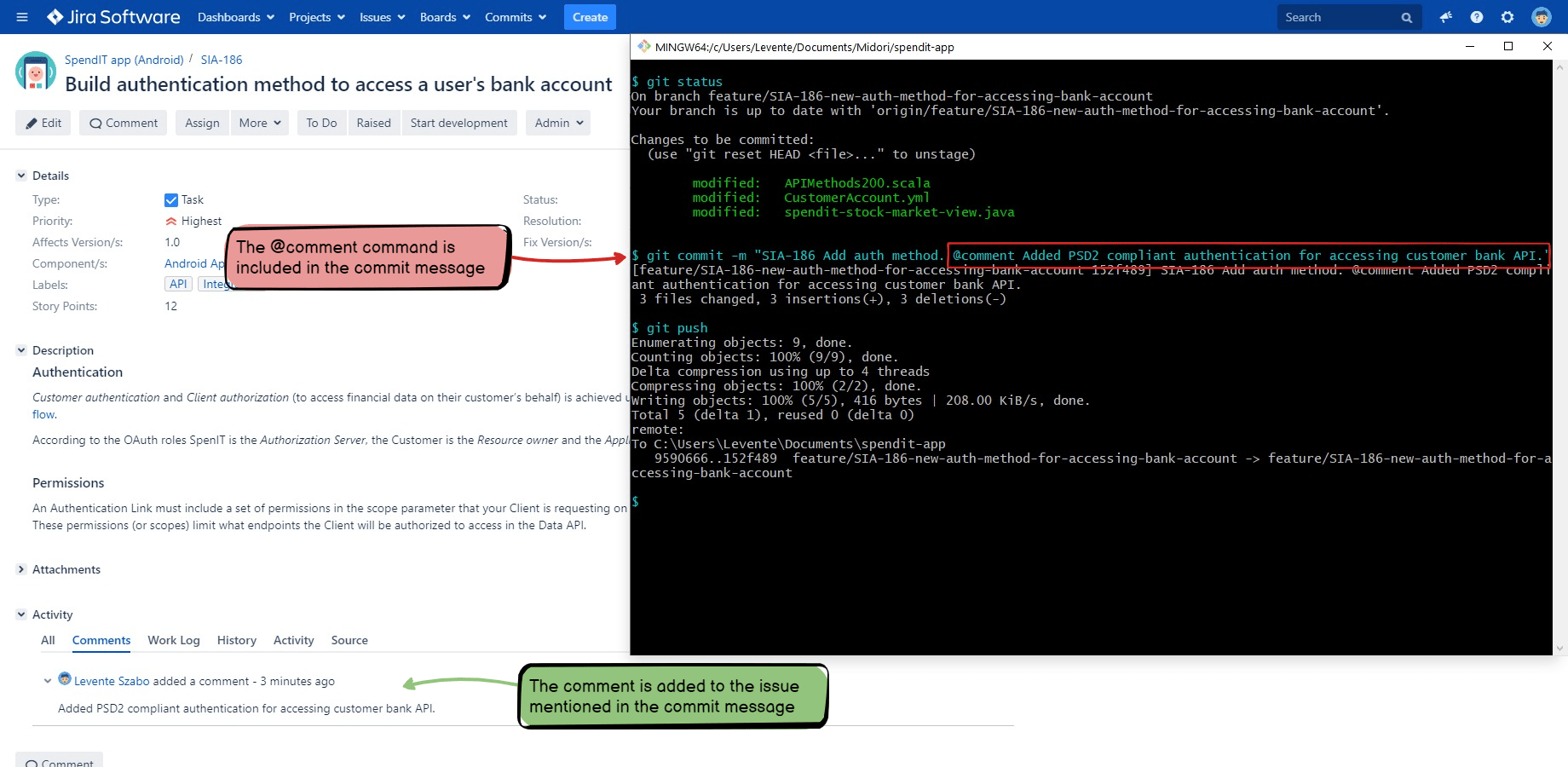Open the More actions dropdown

point(260,123)
